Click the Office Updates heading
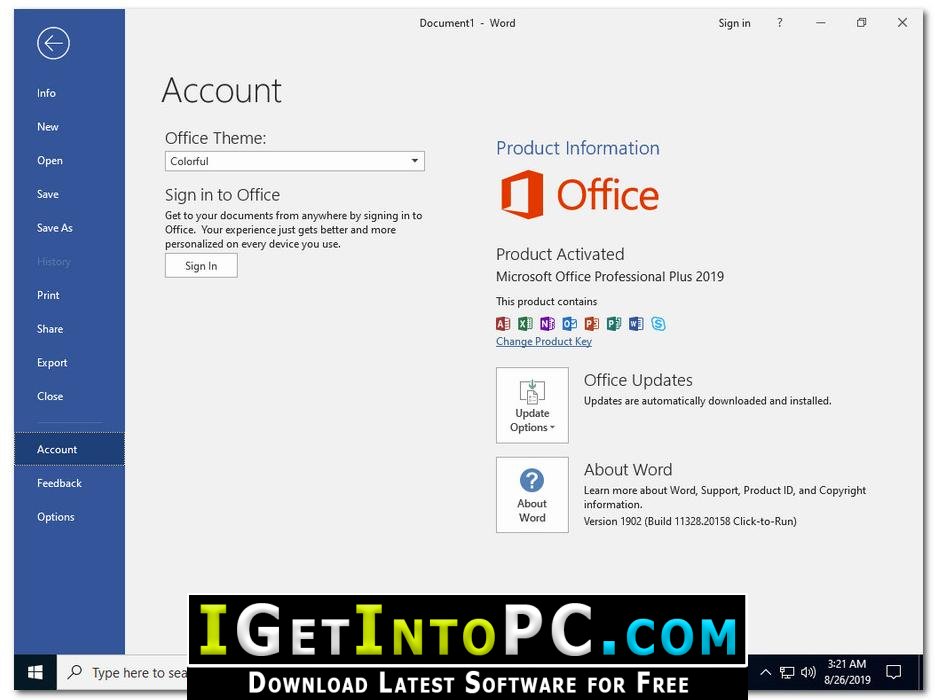 [x=638, y=380]
